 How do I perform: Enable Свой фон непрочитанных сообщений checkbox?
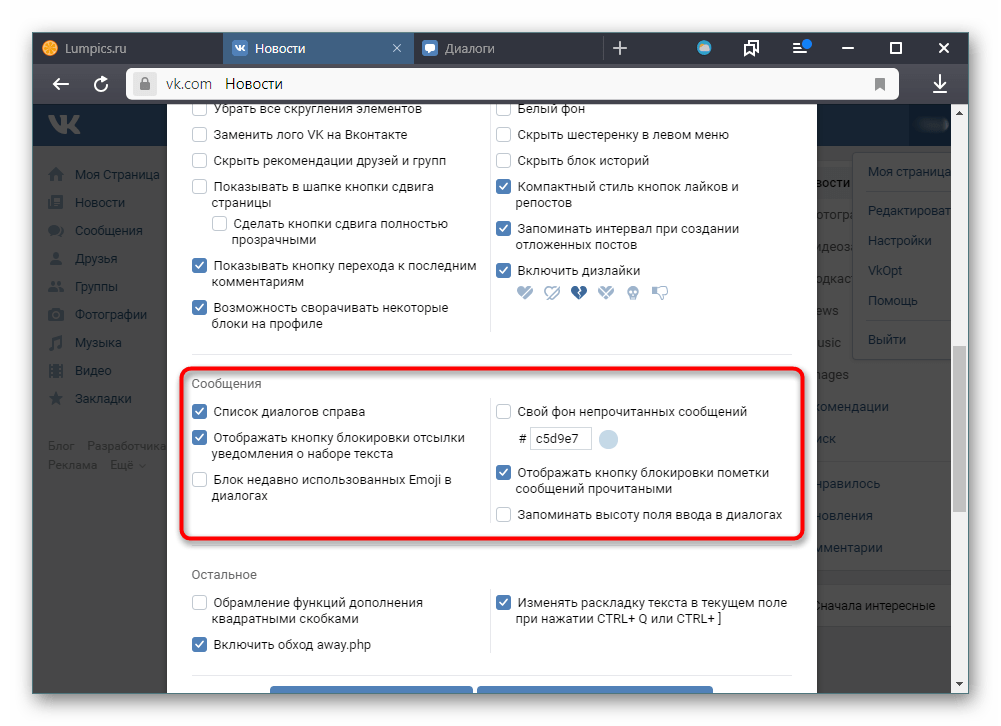[503, 411]
